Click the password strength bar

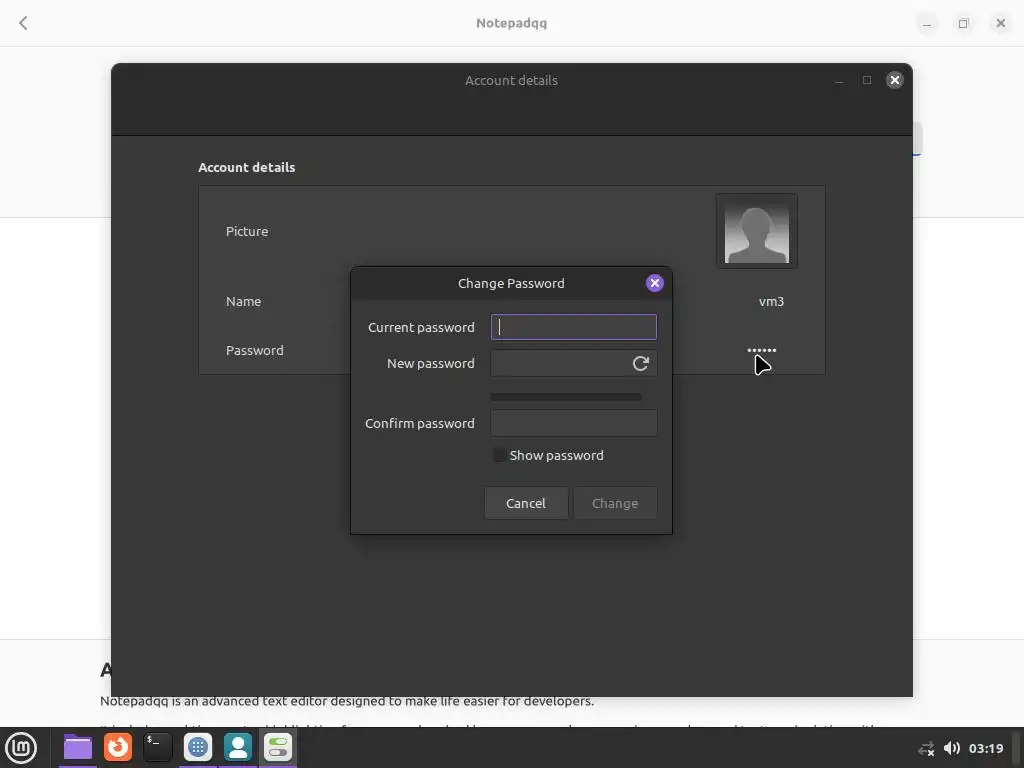(x=566, y=397)
